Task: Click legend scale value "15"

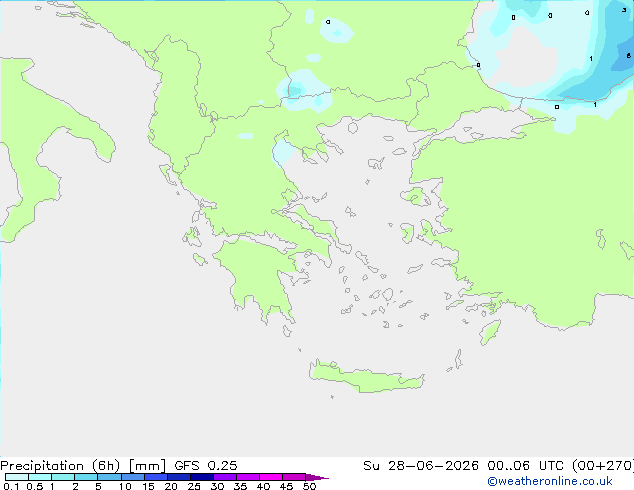Action: click(148, 486)
